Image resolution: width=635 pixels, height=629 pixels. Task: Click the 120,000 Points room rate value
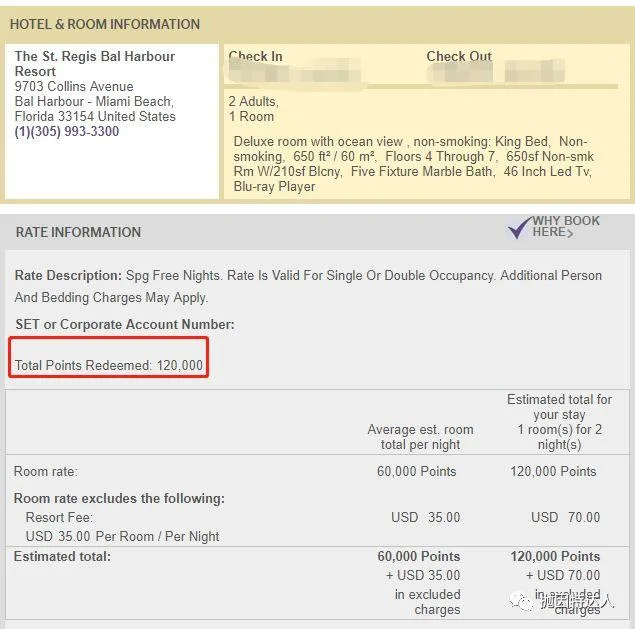click(553, 471)
